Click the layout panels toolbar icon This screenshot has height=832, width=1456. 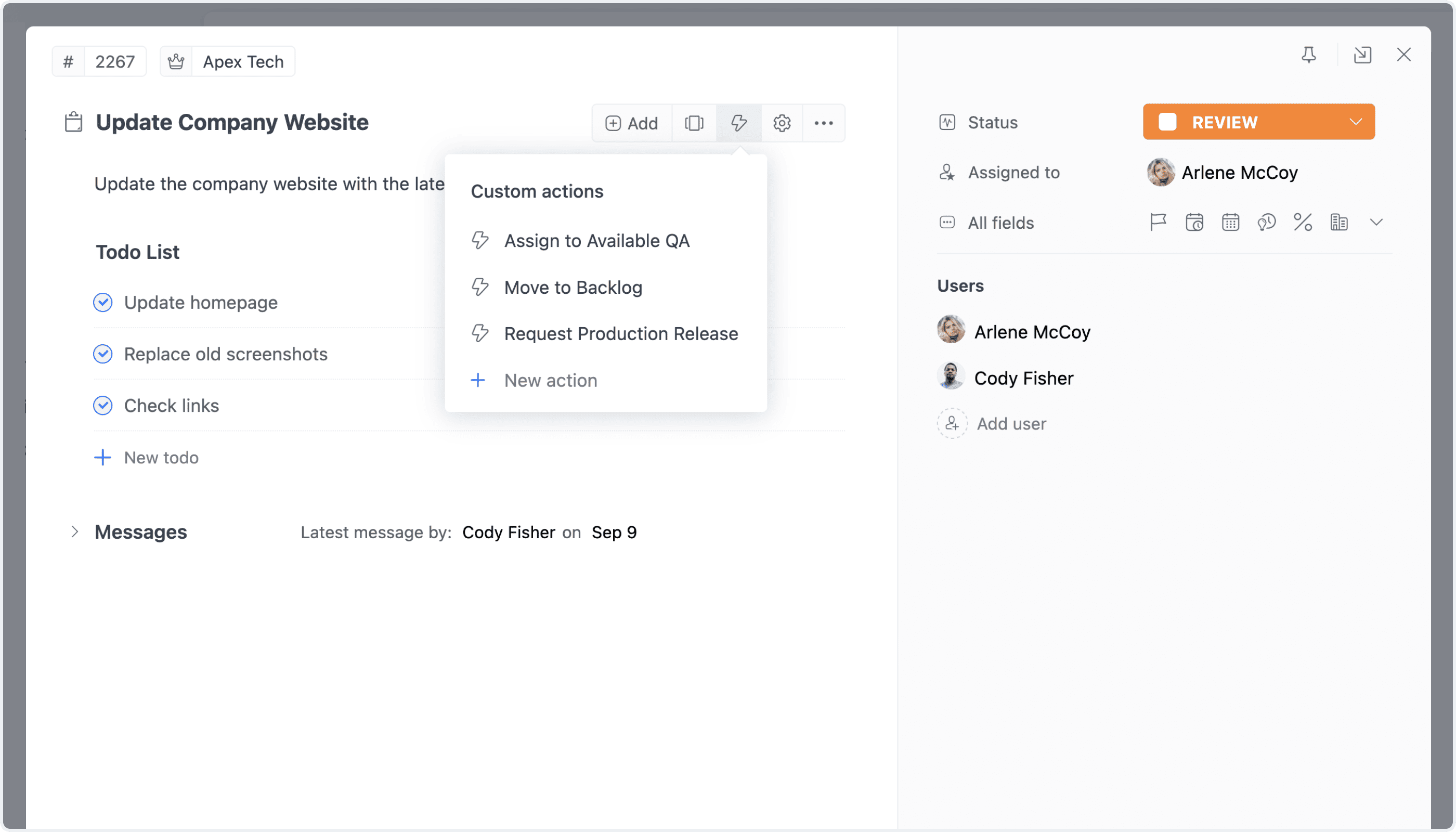tap(694, 123)
